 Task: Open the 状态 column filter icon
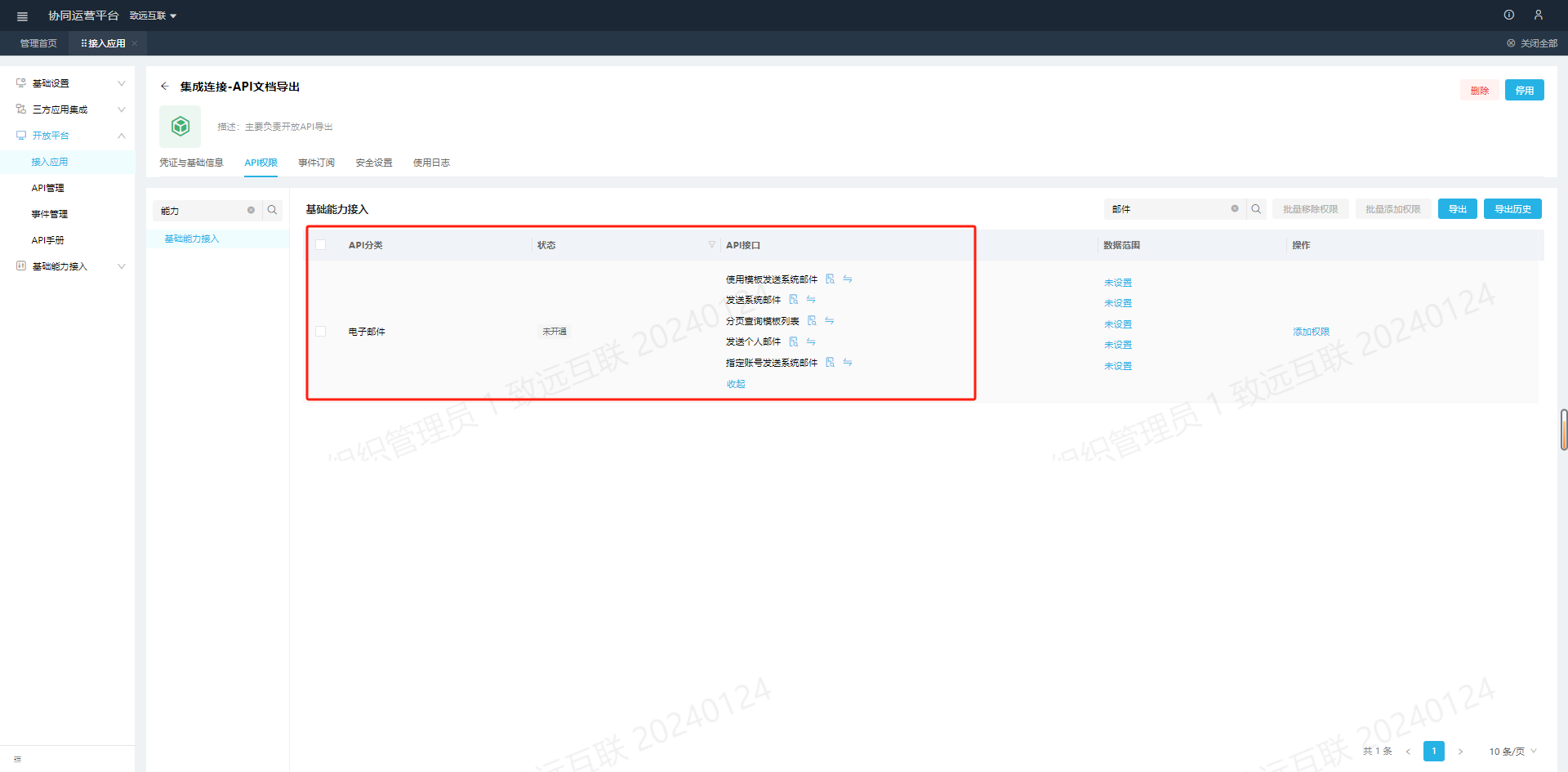click(712, 244)
